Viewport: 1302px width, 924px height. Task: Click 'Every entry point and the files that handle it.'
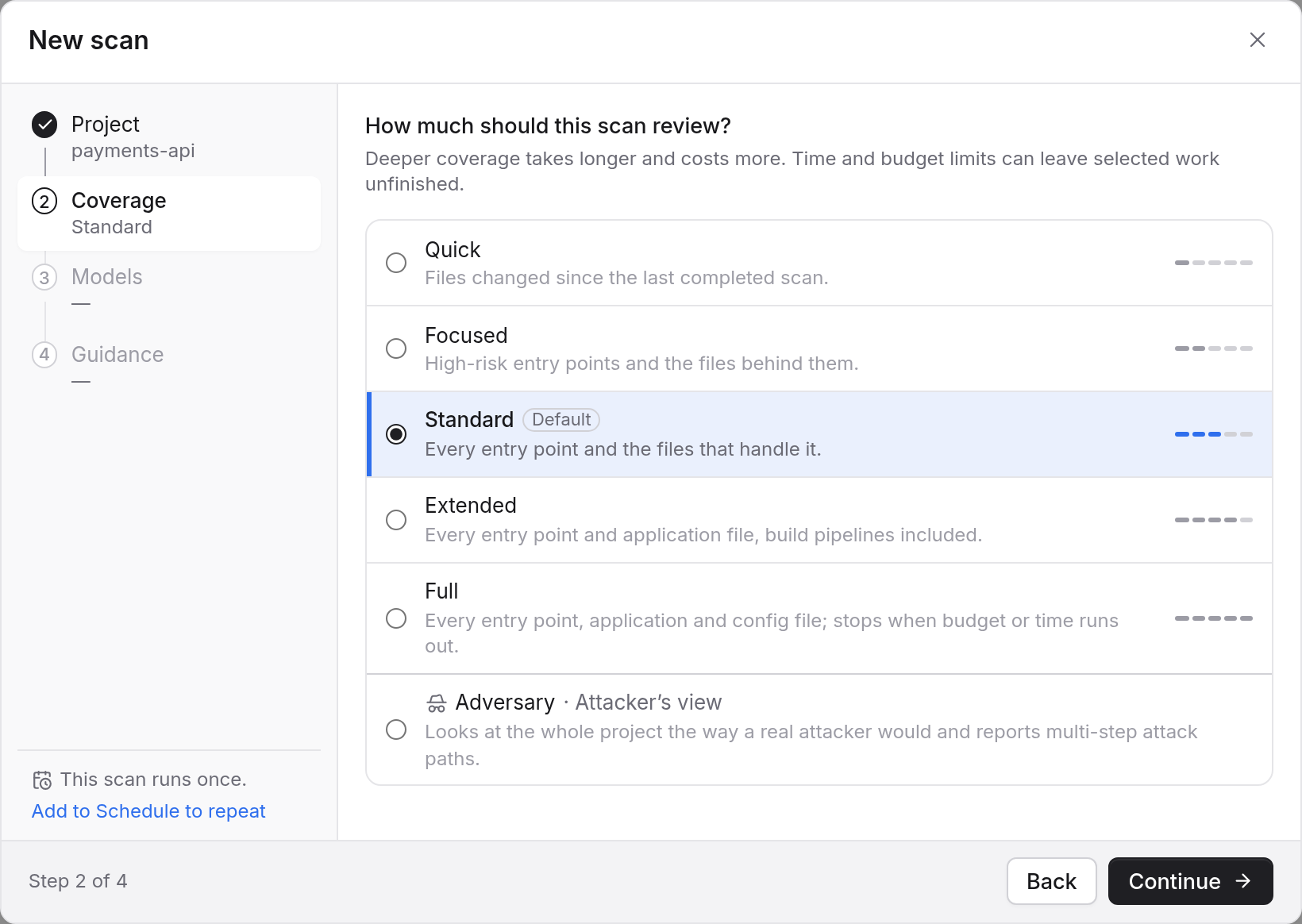[623, 449]
